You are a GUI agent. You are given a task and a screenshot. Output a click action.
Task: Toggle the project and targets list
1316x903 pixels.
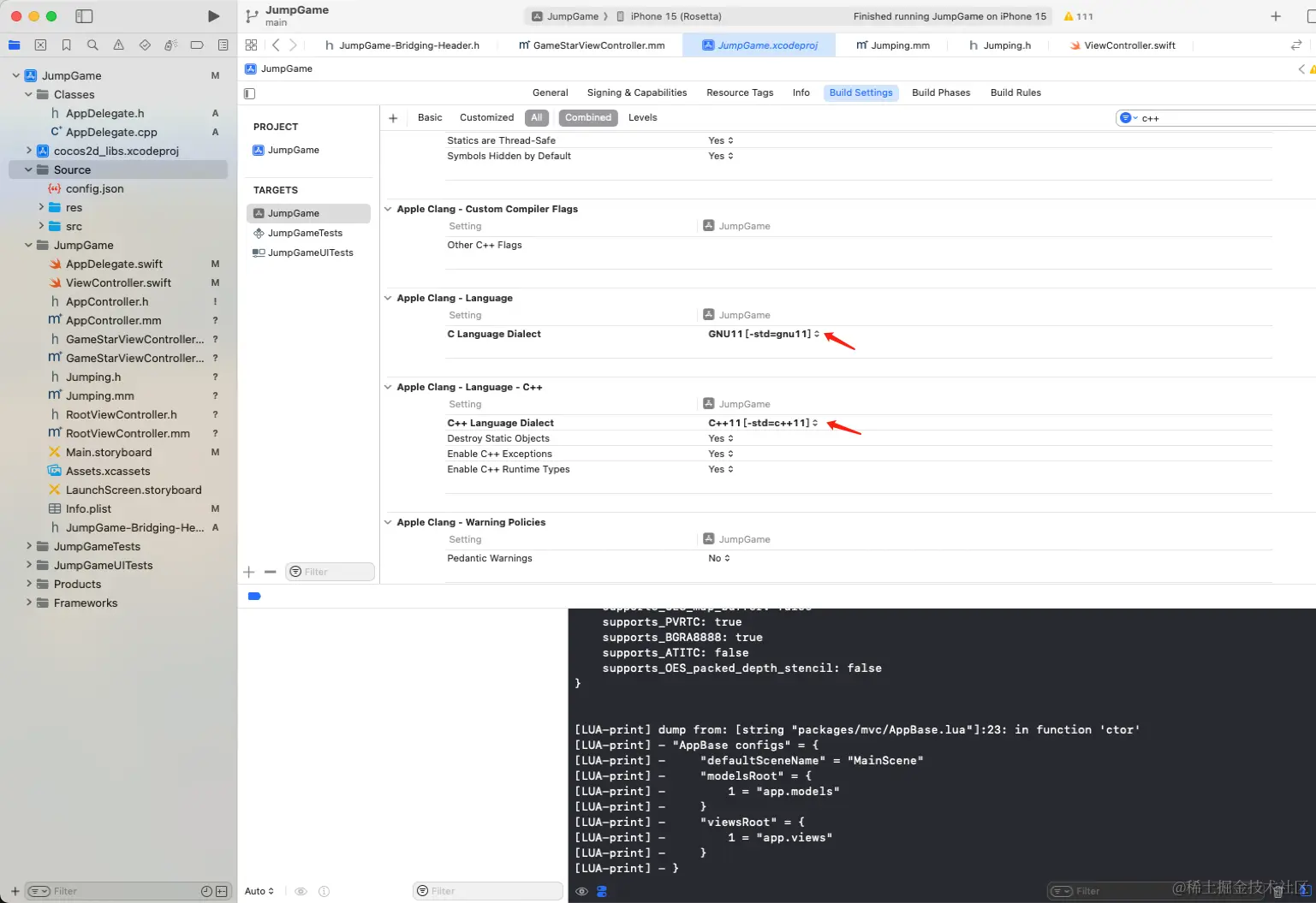[x=250, y=93]
